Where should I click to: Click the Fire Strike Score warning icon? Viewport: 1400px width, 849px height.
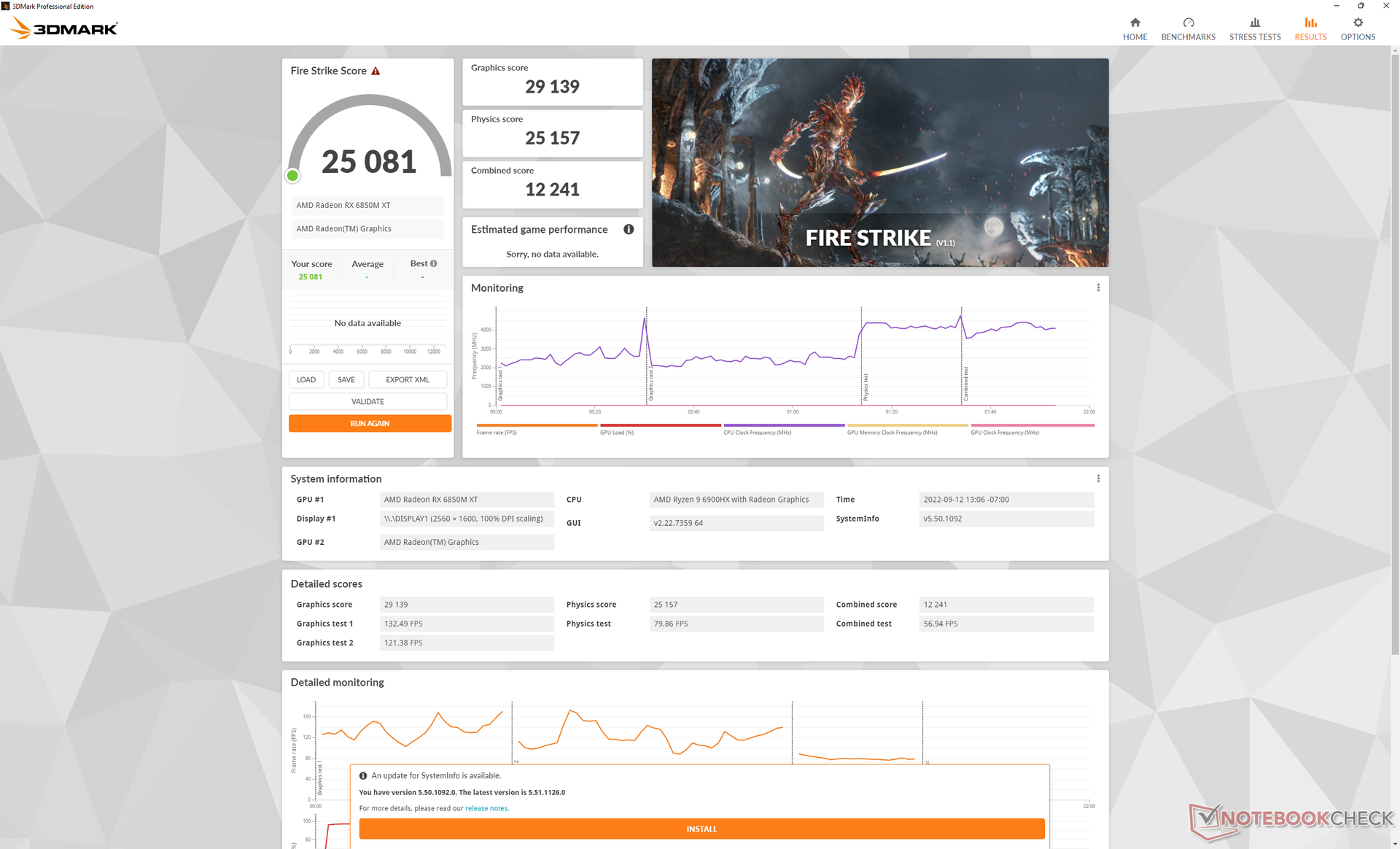click(376, 71)
